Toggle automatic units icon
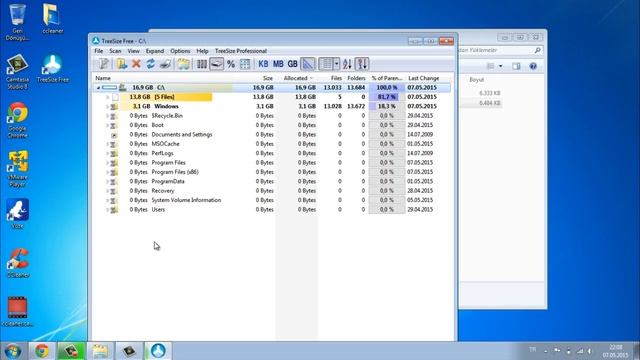 (x=308, y=64)
